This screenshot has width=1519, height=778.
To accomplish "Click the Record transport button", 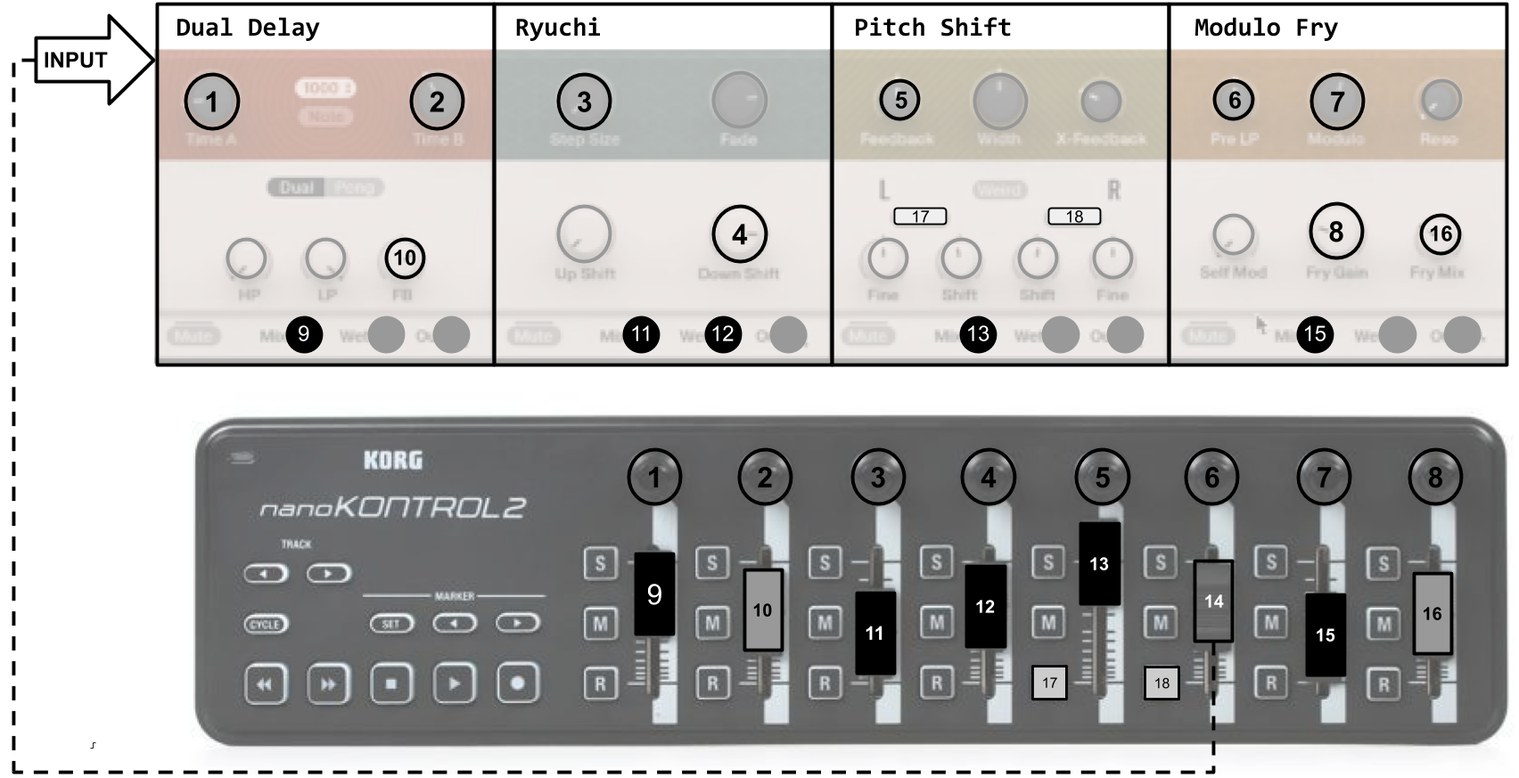I will [518, 684].
